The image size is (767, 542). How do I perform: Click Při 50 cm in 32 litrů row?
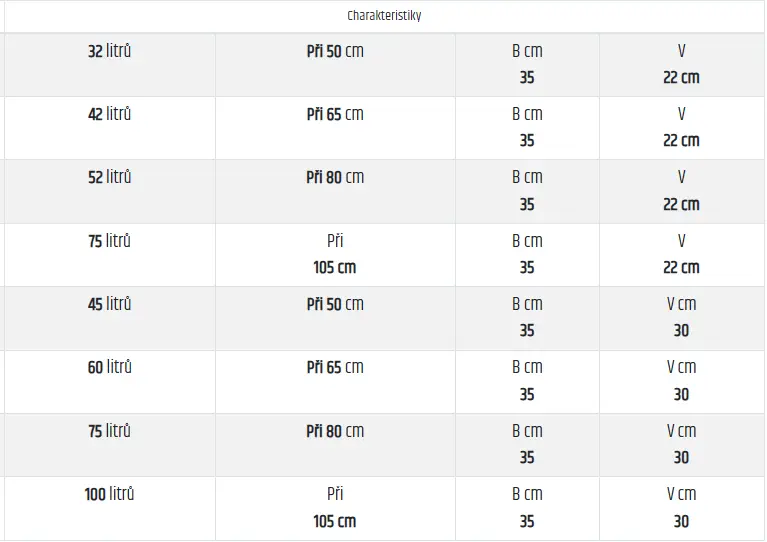coord(335,52)
